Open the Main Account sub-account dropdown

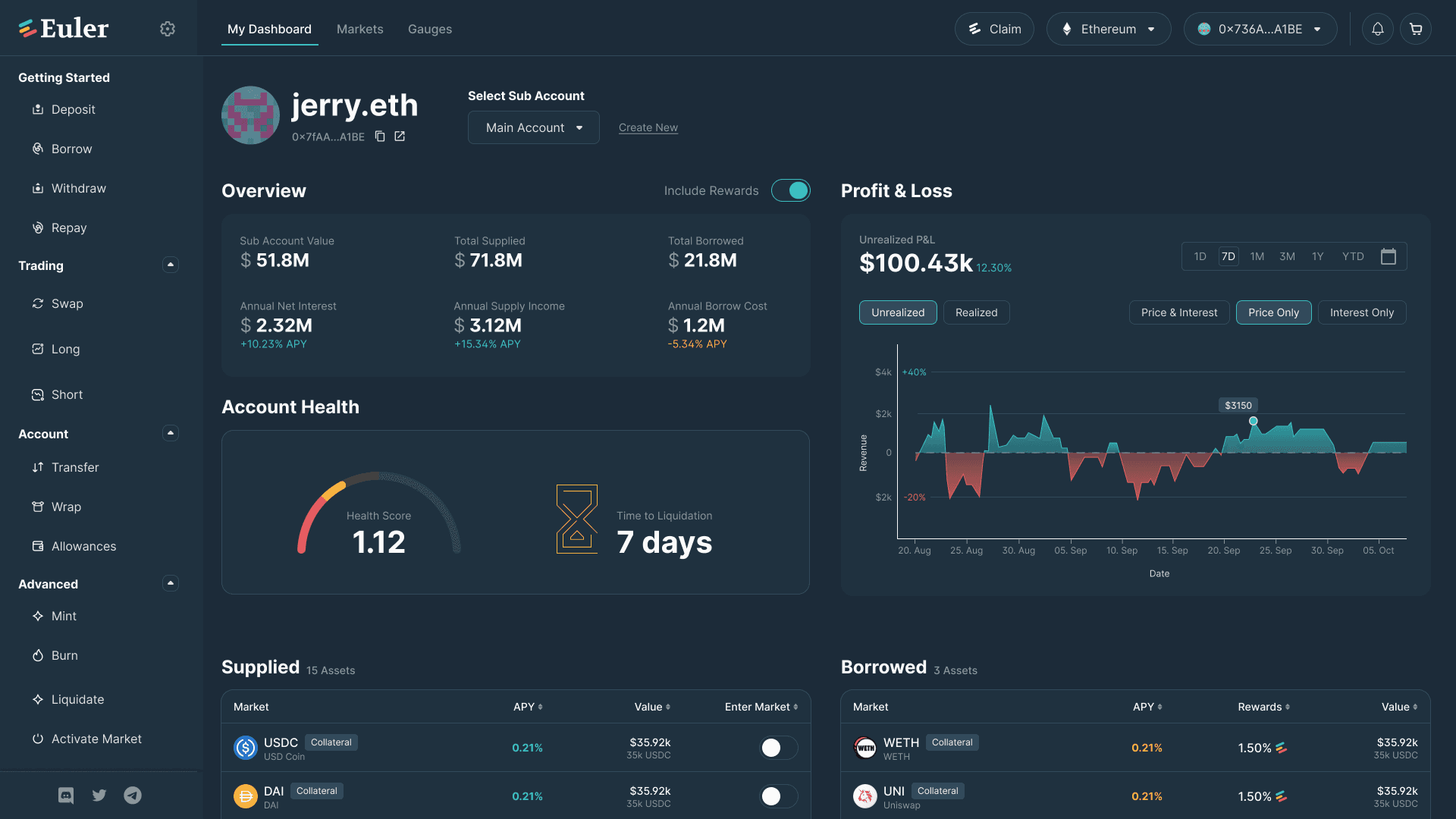point(533,127)
